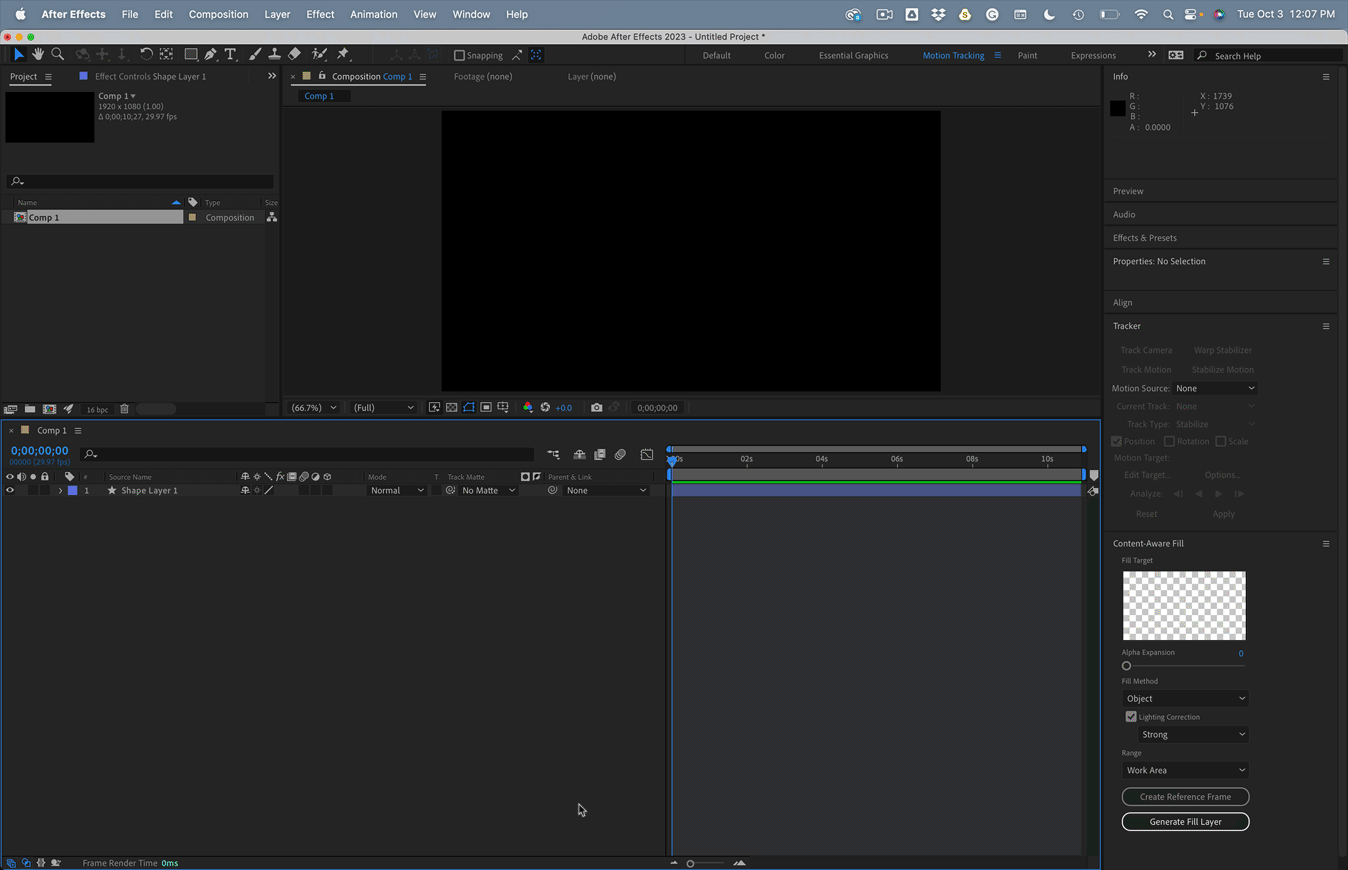Click the Create Reference Frame button
The height and width of the screenshot is (870, 1348).
click(x=1185, y=797)
